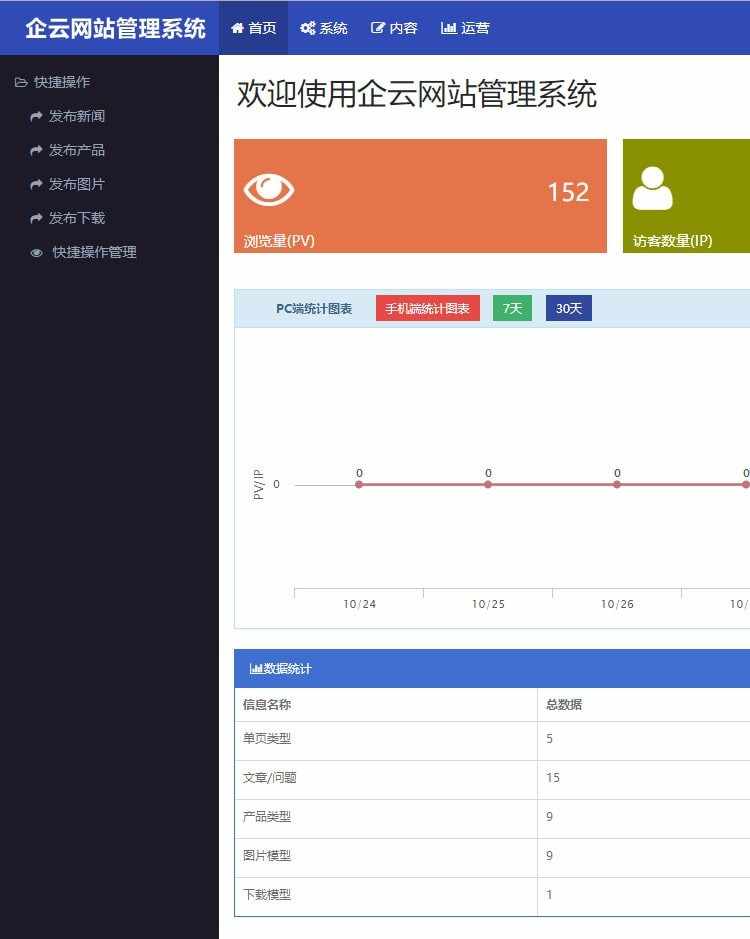Click the 企云网站管理系统 logo title
Screen dimensions: 750x939
tap(116, 28)
